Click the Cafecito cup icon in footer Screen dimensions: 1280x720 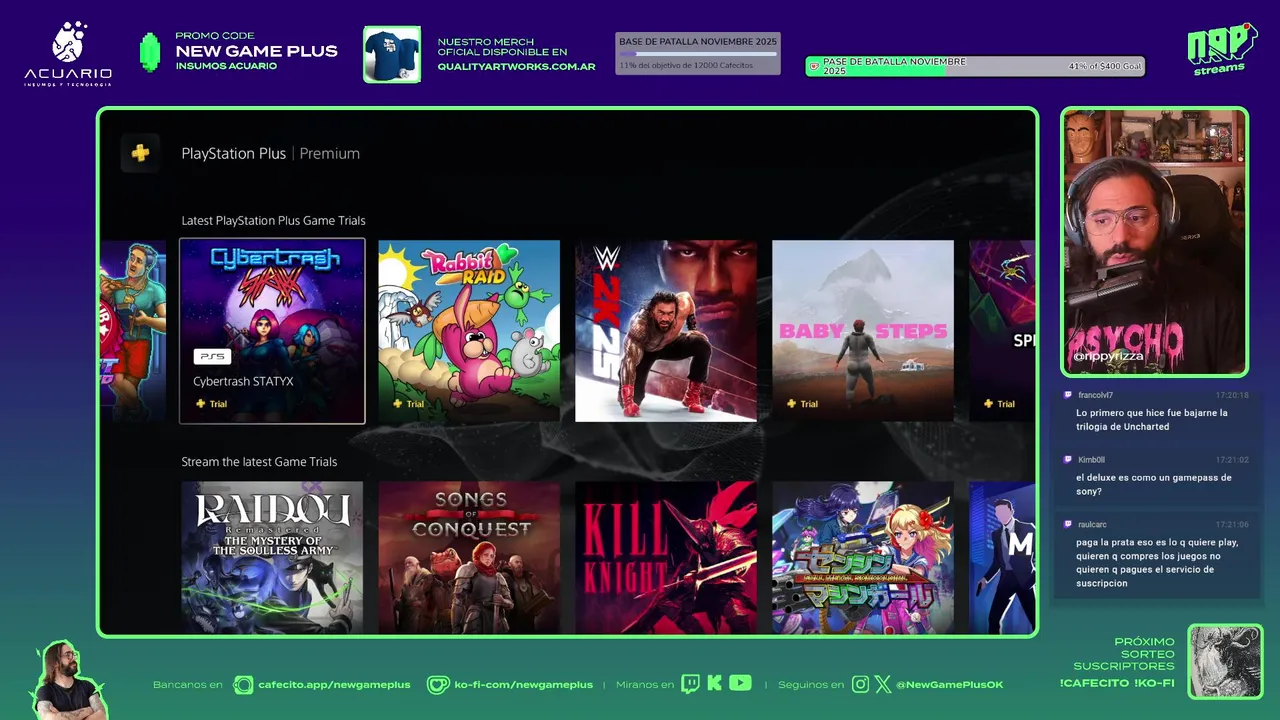243,685
